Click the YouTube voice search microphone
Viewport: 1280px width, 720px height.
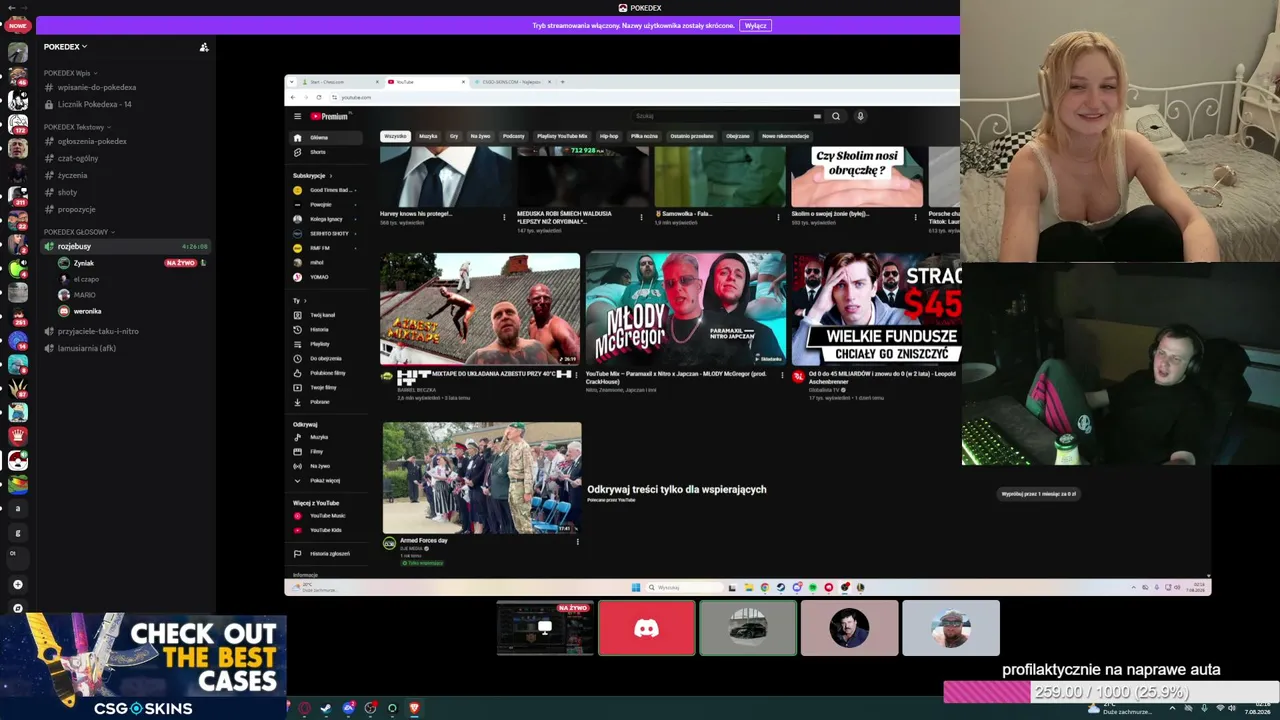coord(860,116)
